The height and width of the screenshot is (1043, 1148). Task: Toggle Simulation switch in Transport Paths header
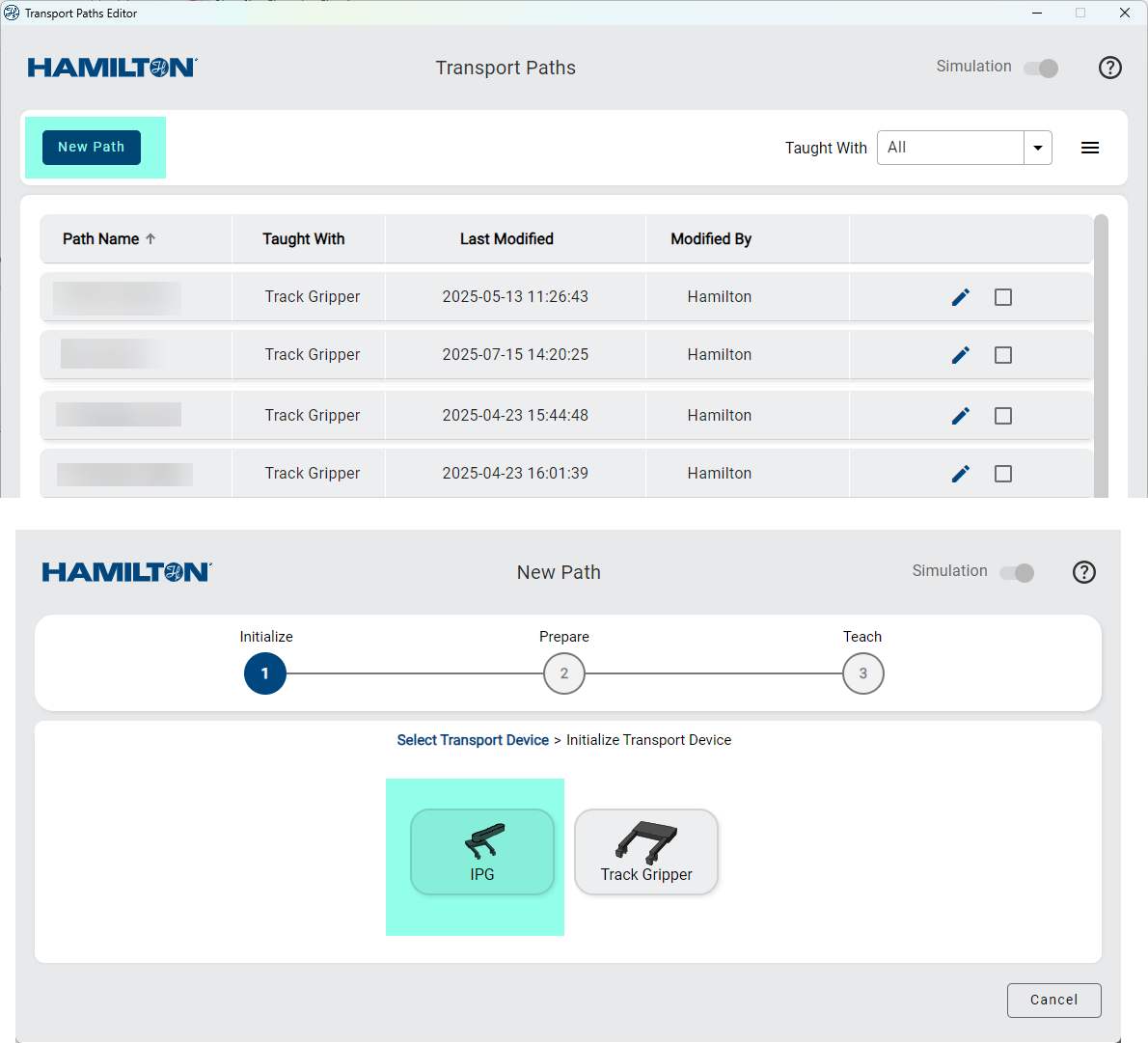(1041, 69)
